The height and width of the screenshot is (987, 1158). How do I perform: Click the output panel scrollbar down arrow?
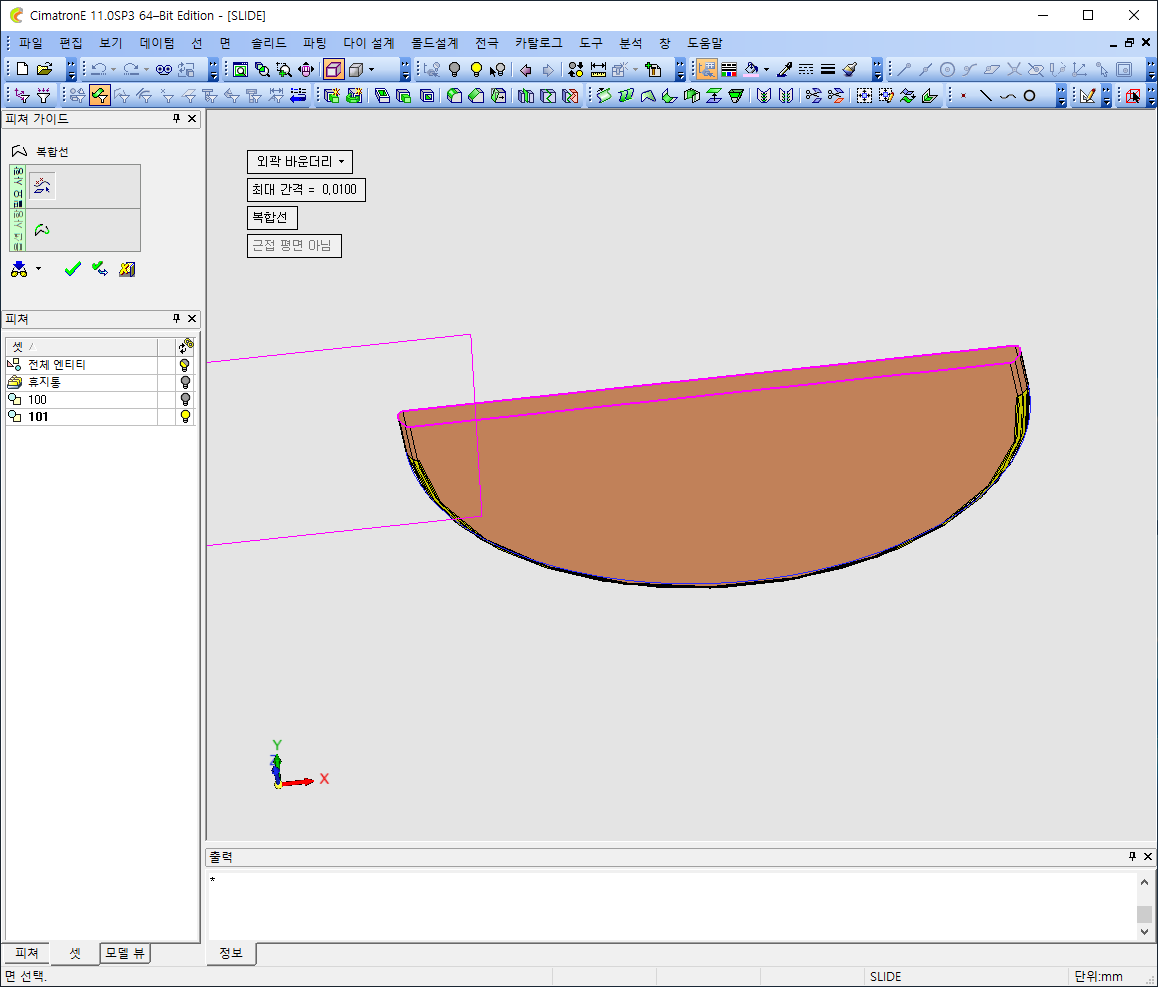pyautogui.click(x=1144, y=932)
